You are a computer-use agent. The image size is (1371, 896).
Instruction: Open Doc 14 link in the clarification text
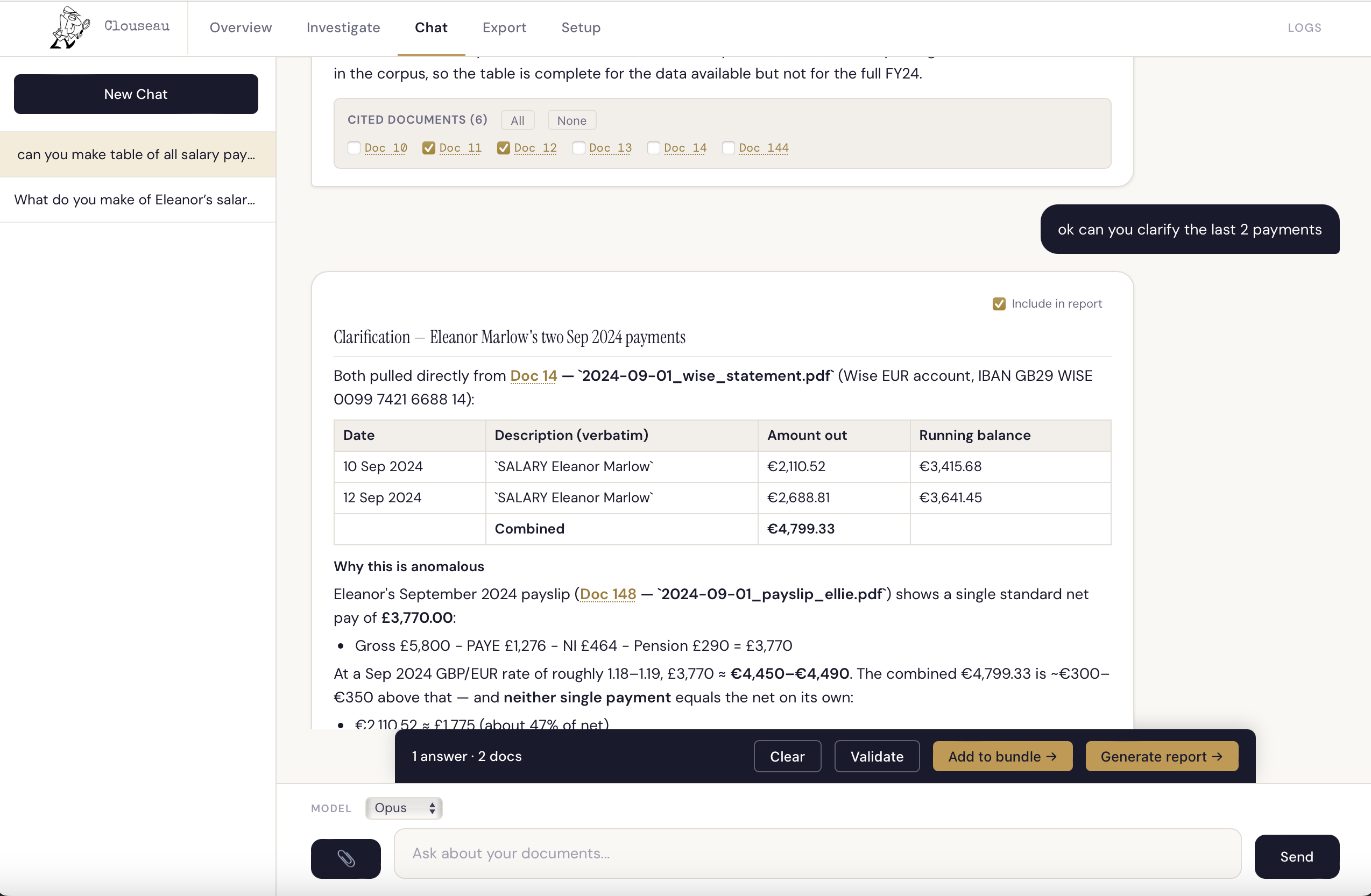coord(533,375)
